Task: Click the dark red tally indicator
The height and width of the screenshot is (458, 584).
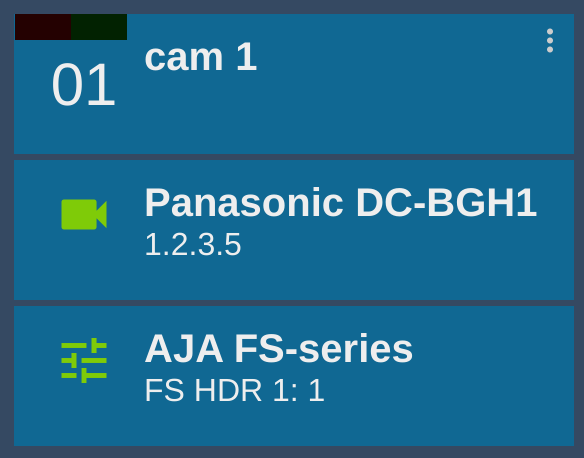Action: tap(43, 27)
